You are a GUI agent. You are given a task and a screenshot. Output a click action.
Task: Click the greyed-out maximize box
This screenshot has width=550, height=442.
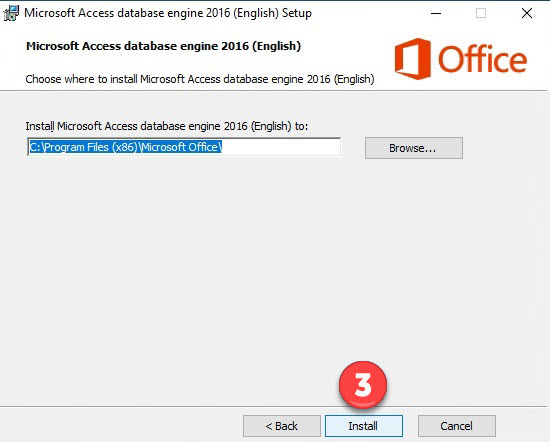[x=481, y=13]
